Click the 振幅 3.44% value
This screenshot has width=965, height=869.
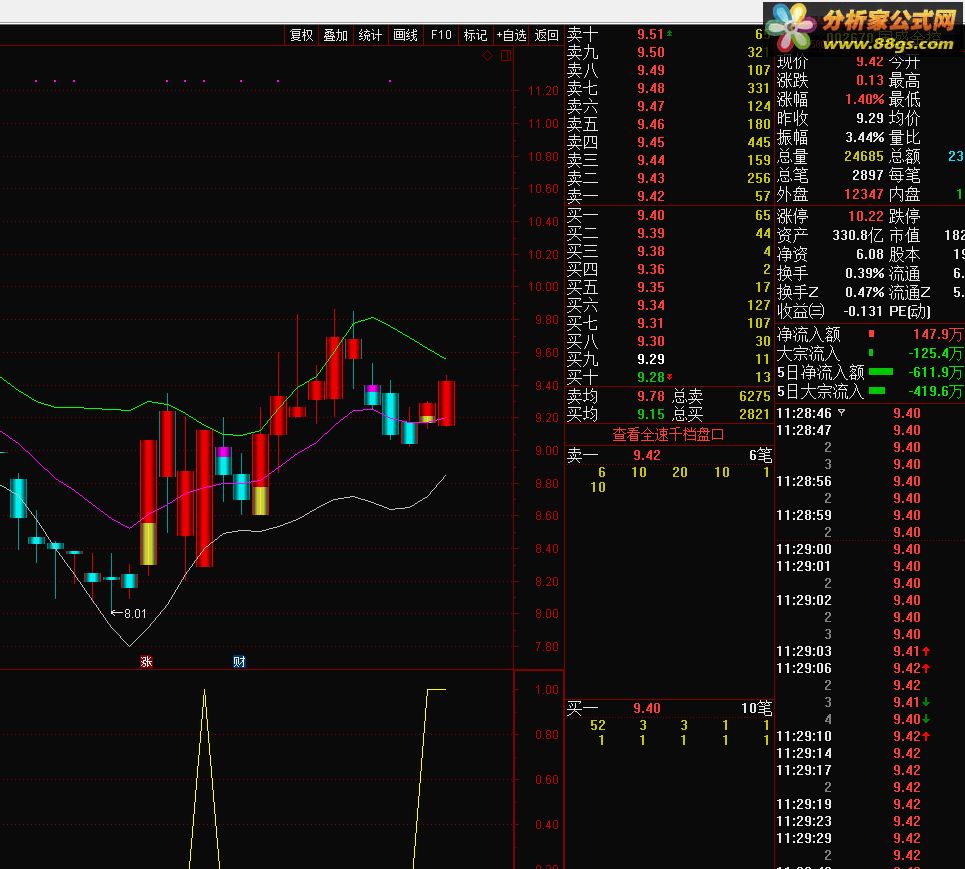pos(864,137)
